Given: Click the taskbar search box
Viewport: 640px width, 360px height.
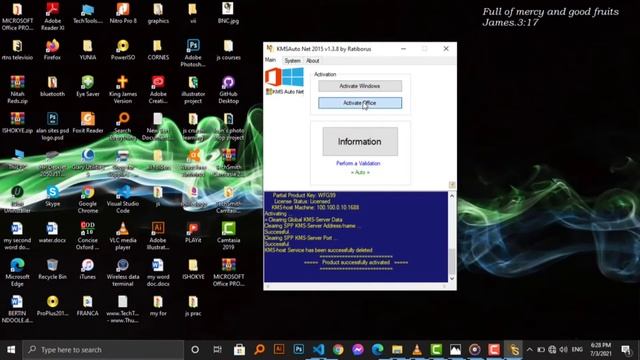Looking at the screenshot, I should (103, 350).
